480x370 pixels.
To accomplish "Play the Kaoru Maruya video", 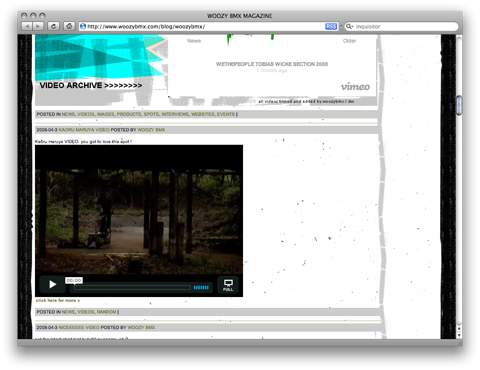I will tap(52, 284).
